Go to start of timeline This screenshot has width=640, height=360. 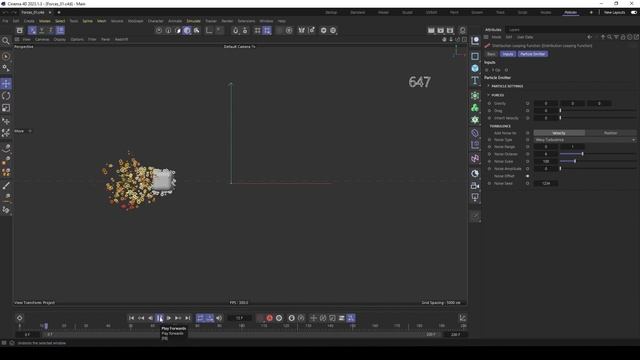(x=131, y=318)
